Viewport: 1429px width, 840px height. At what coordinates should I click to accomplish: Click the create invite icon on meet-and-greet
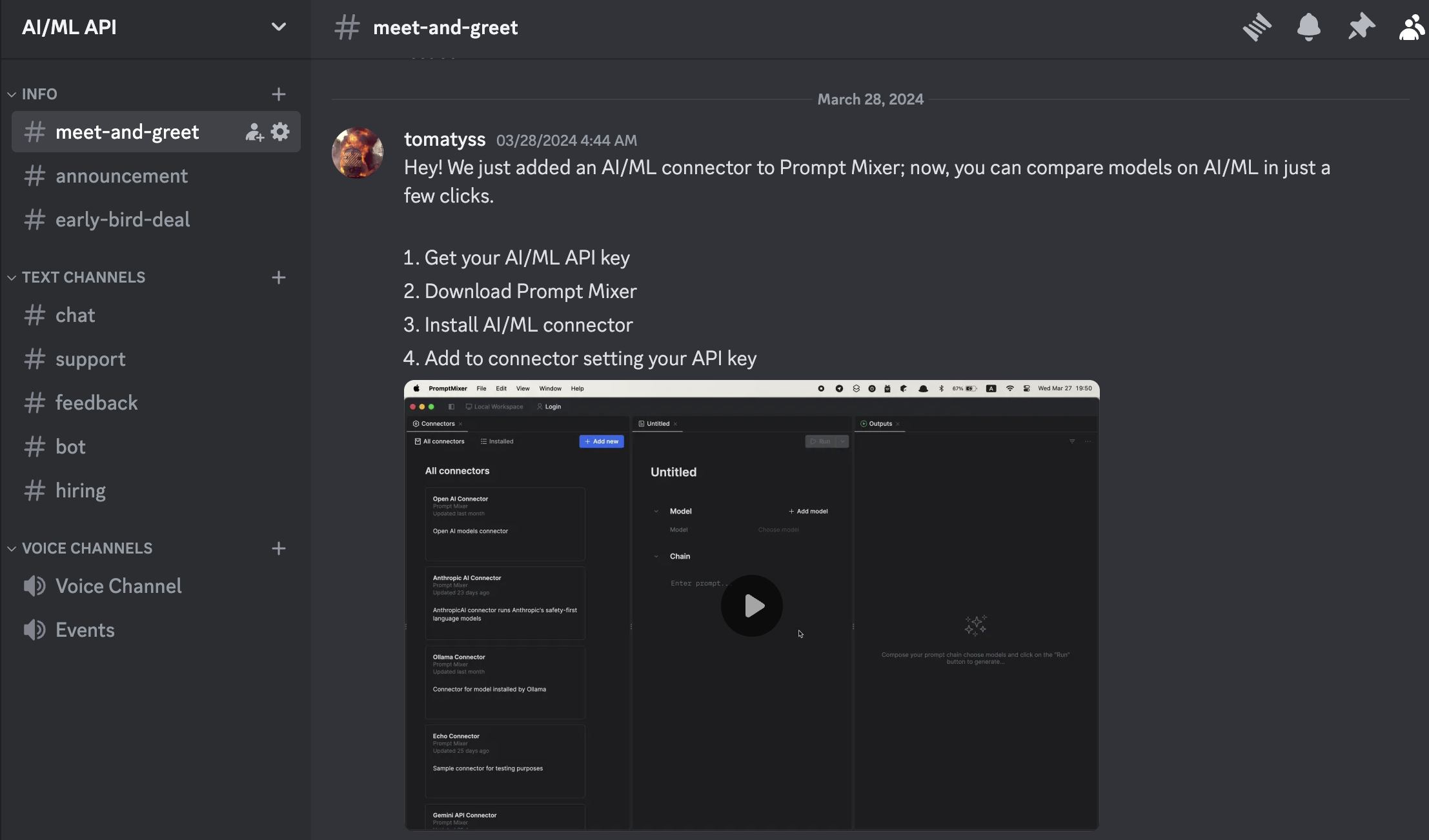pos(254,132)
